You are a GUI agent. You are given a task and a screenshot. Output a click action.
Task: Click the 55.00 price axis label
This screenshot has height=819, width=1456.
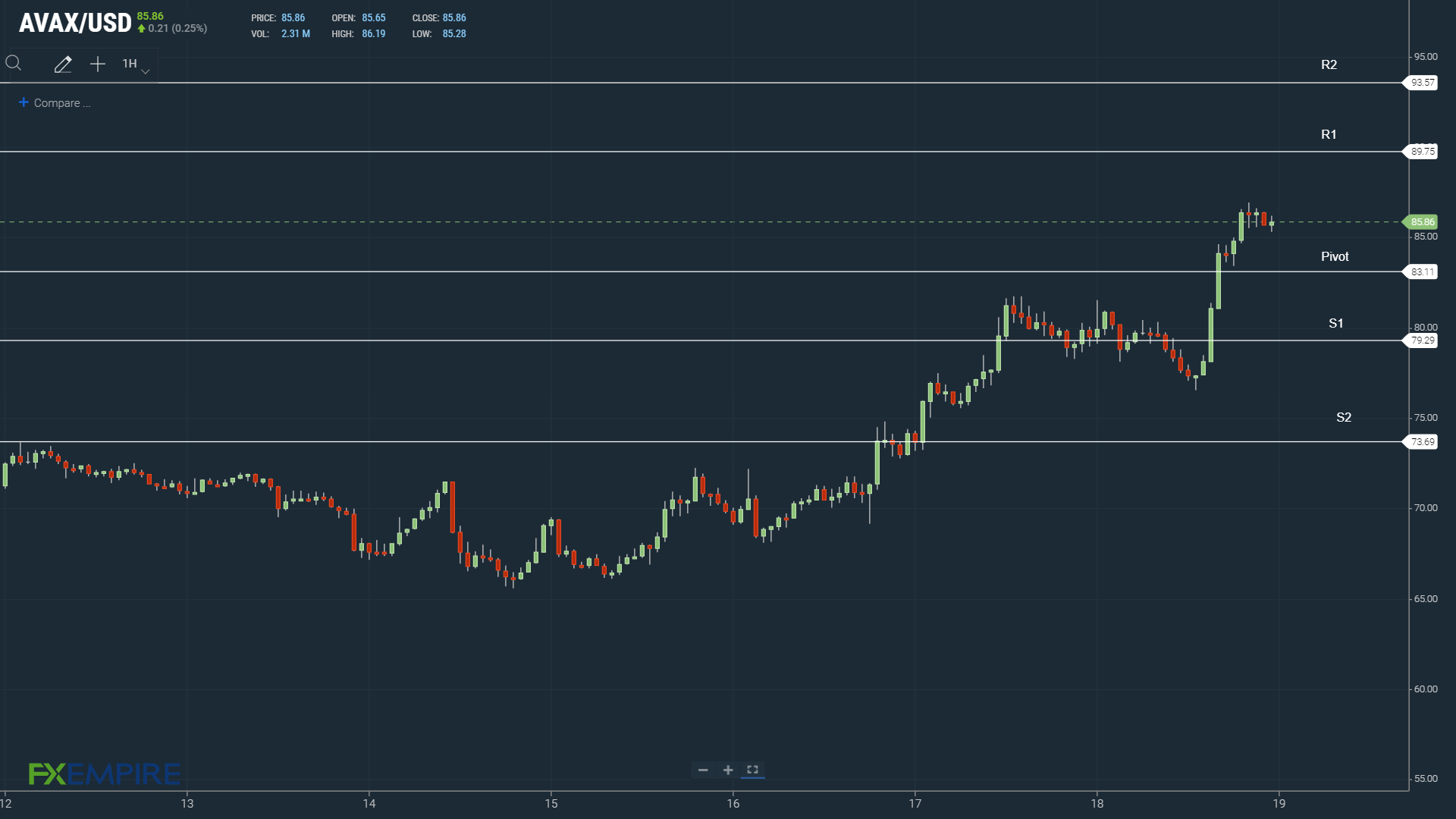[1425, 779]
